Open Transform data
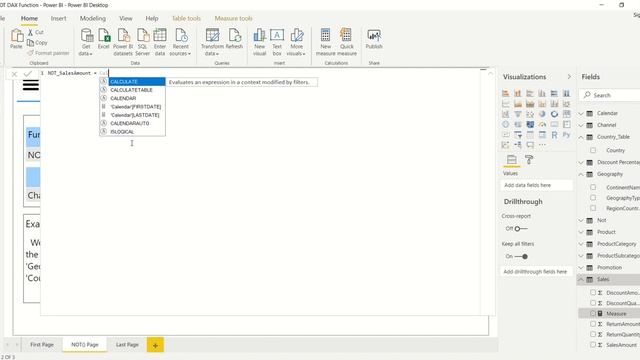The image size is (640, 360). [212, 42]
